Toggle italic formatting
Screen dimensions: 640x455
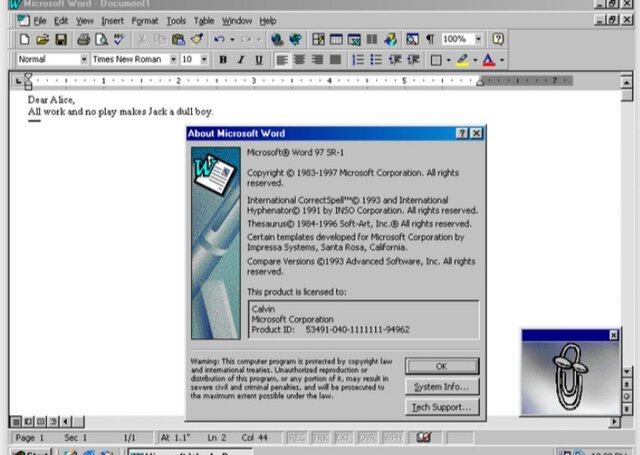tap(241, 60)
